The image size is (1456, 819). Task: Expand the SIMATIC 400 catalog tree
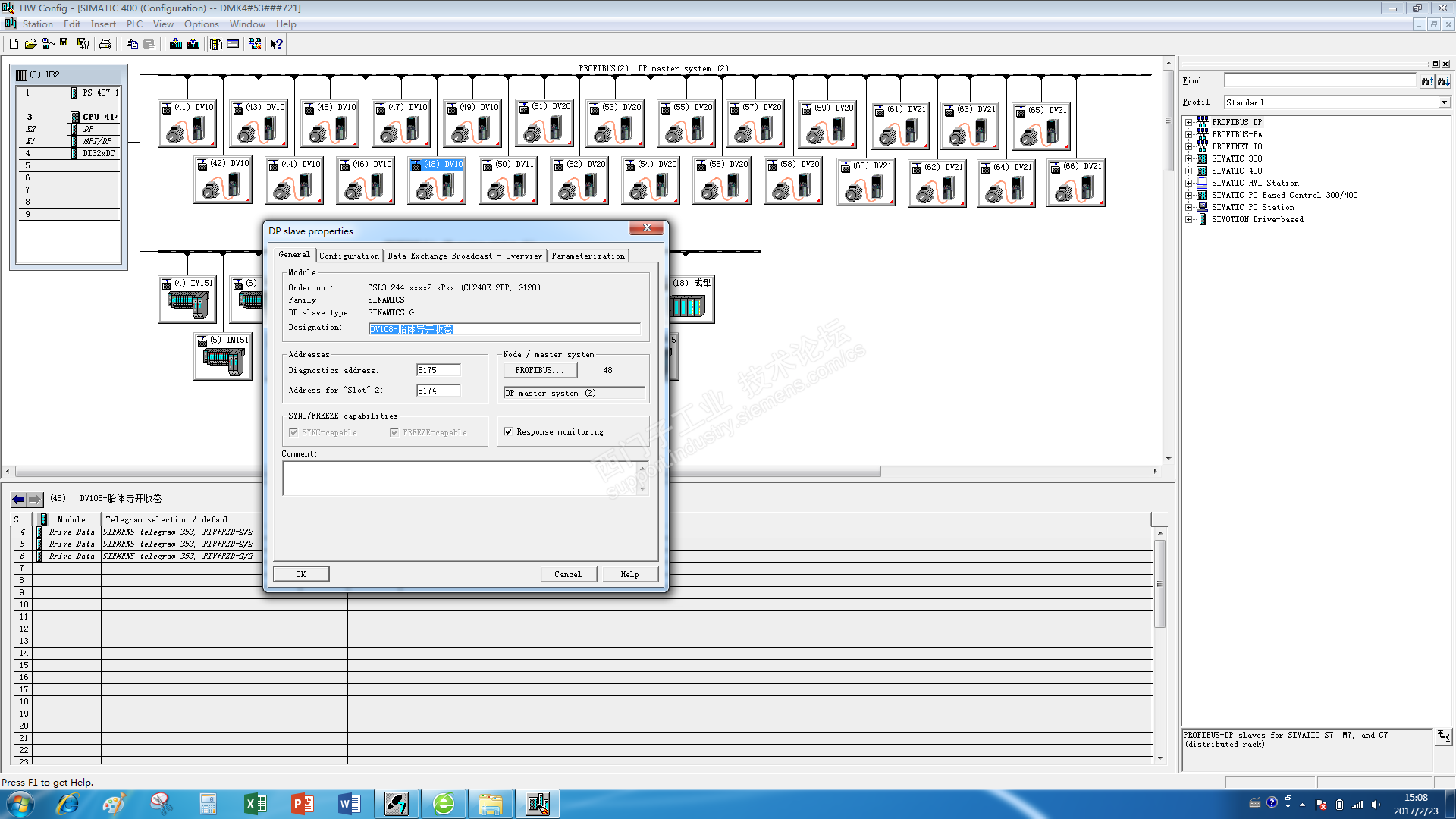click(1188, 171)
